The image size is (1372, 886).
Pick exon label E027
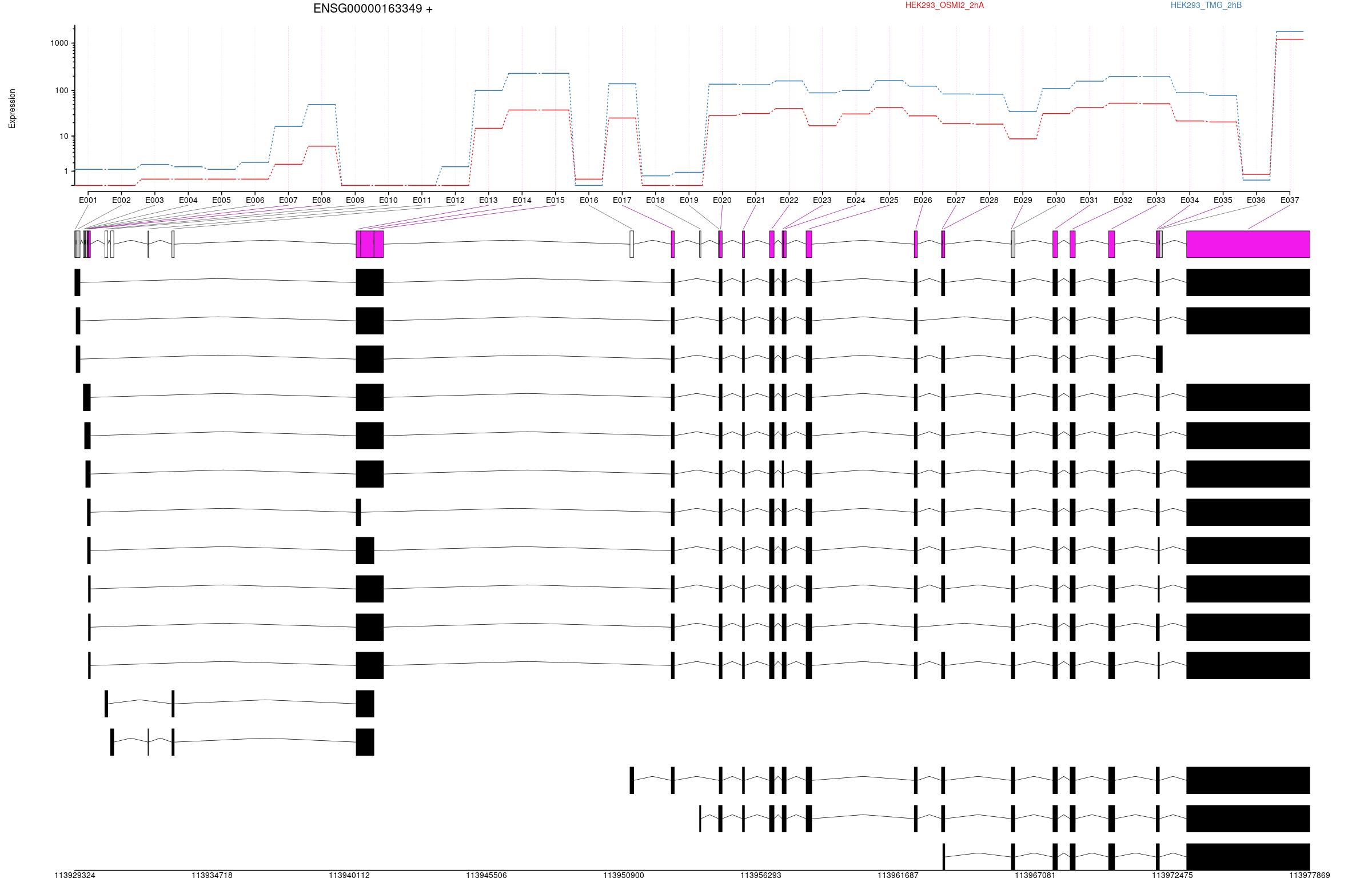(x=956, y=200)
